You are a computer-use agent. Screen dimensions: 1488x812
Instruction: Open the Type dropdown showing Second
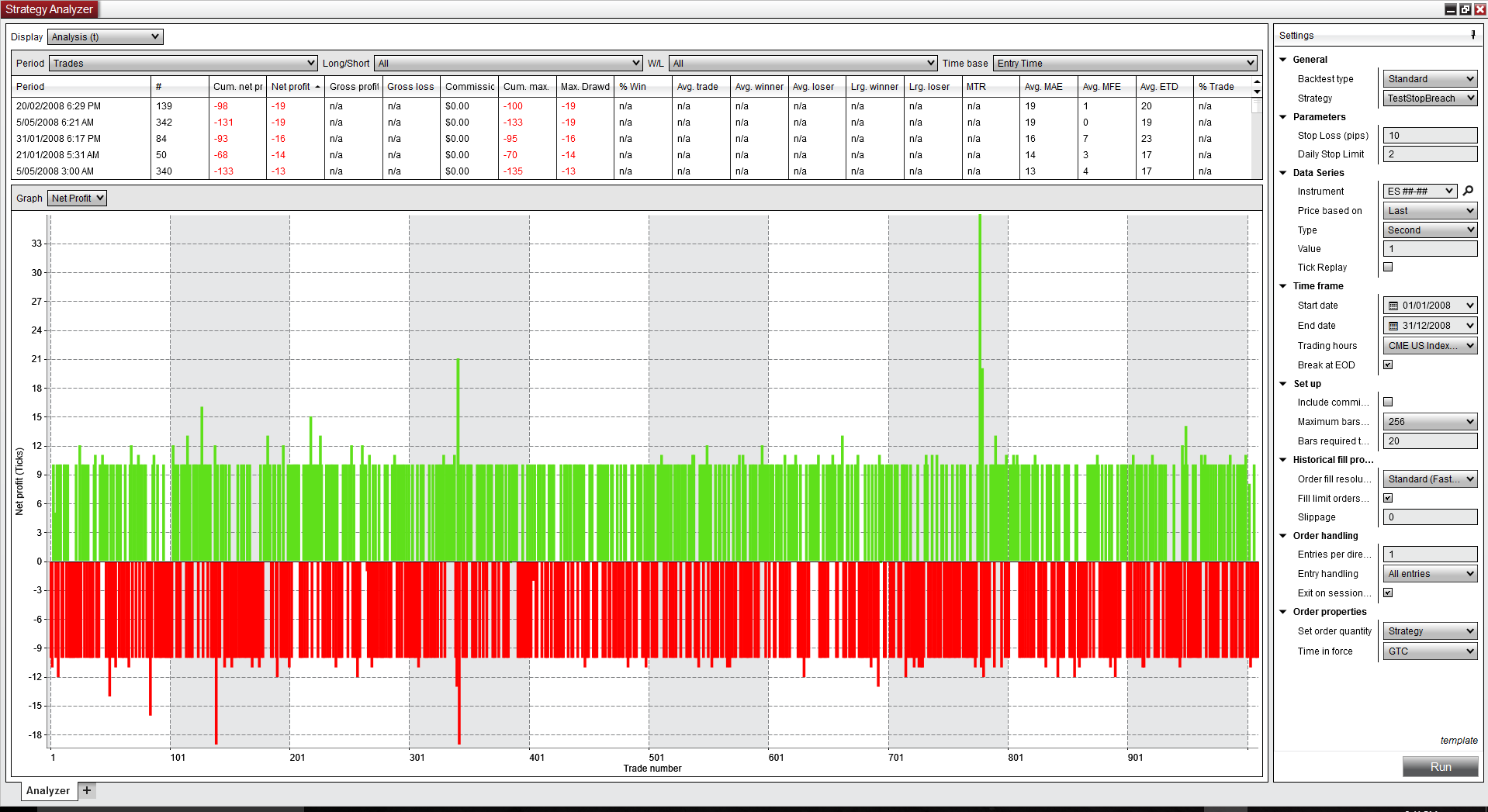click(x=1431, y=230)
